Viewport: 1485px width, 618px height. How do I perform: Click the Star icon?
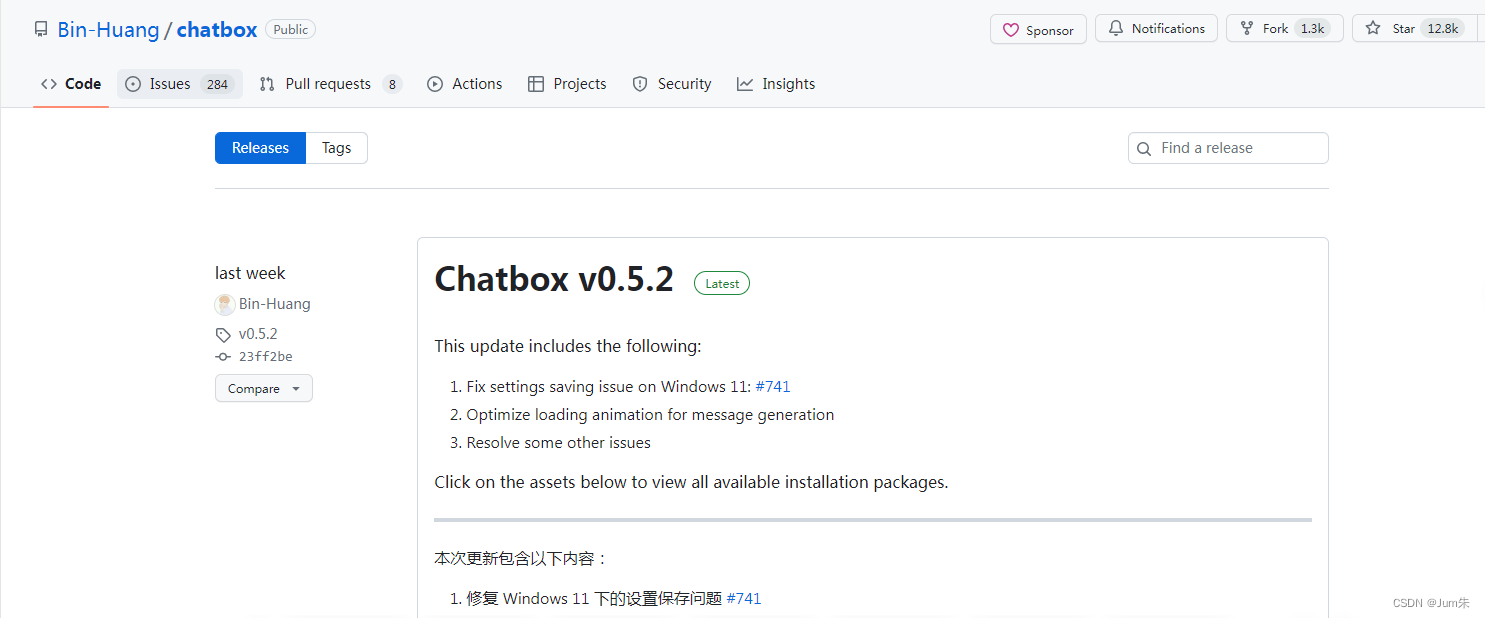tap(1373, 28)
